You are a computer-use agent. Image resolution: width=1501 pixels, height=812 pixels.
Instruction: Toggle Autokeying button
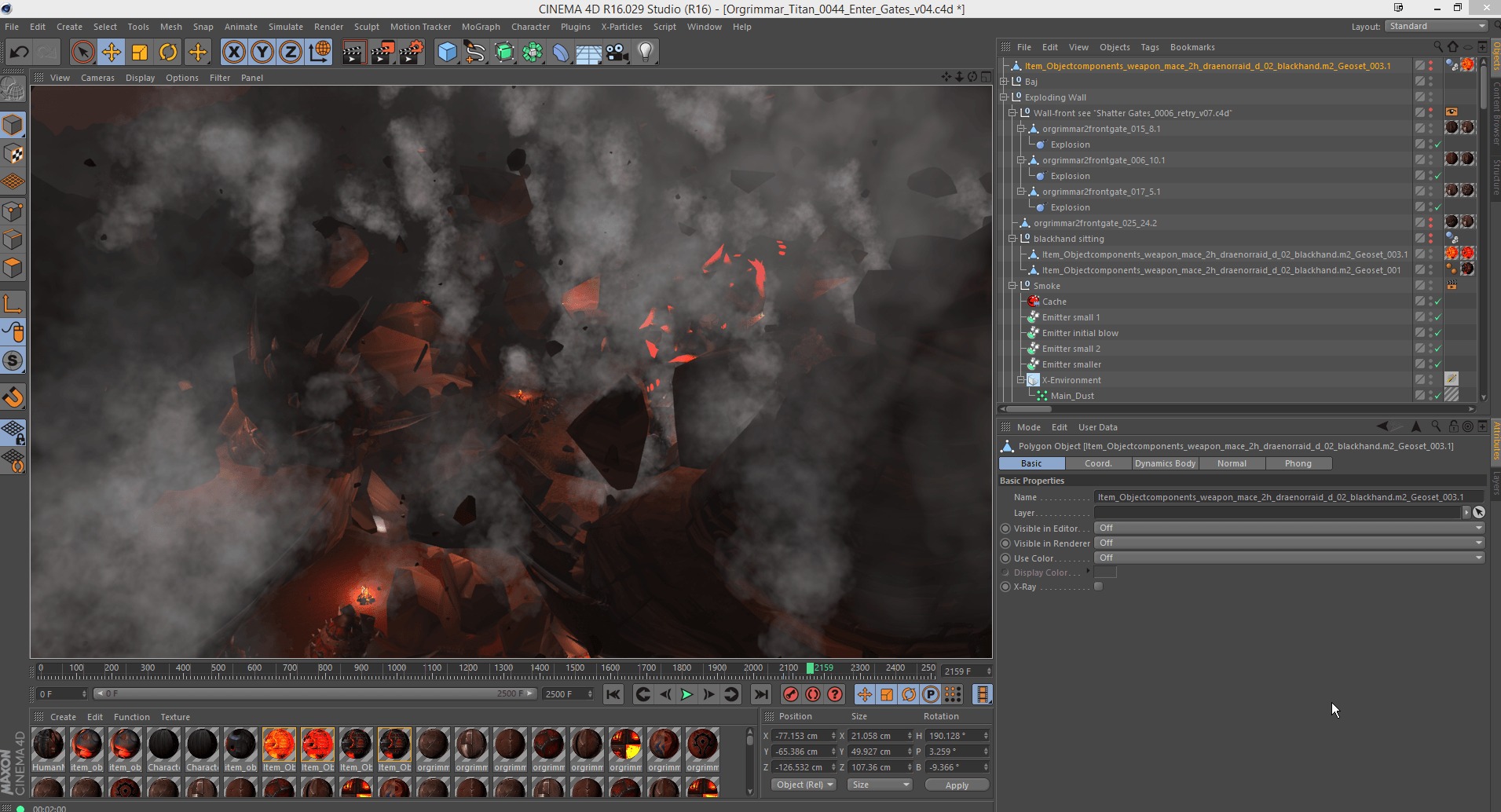click(x=813, y=694)
